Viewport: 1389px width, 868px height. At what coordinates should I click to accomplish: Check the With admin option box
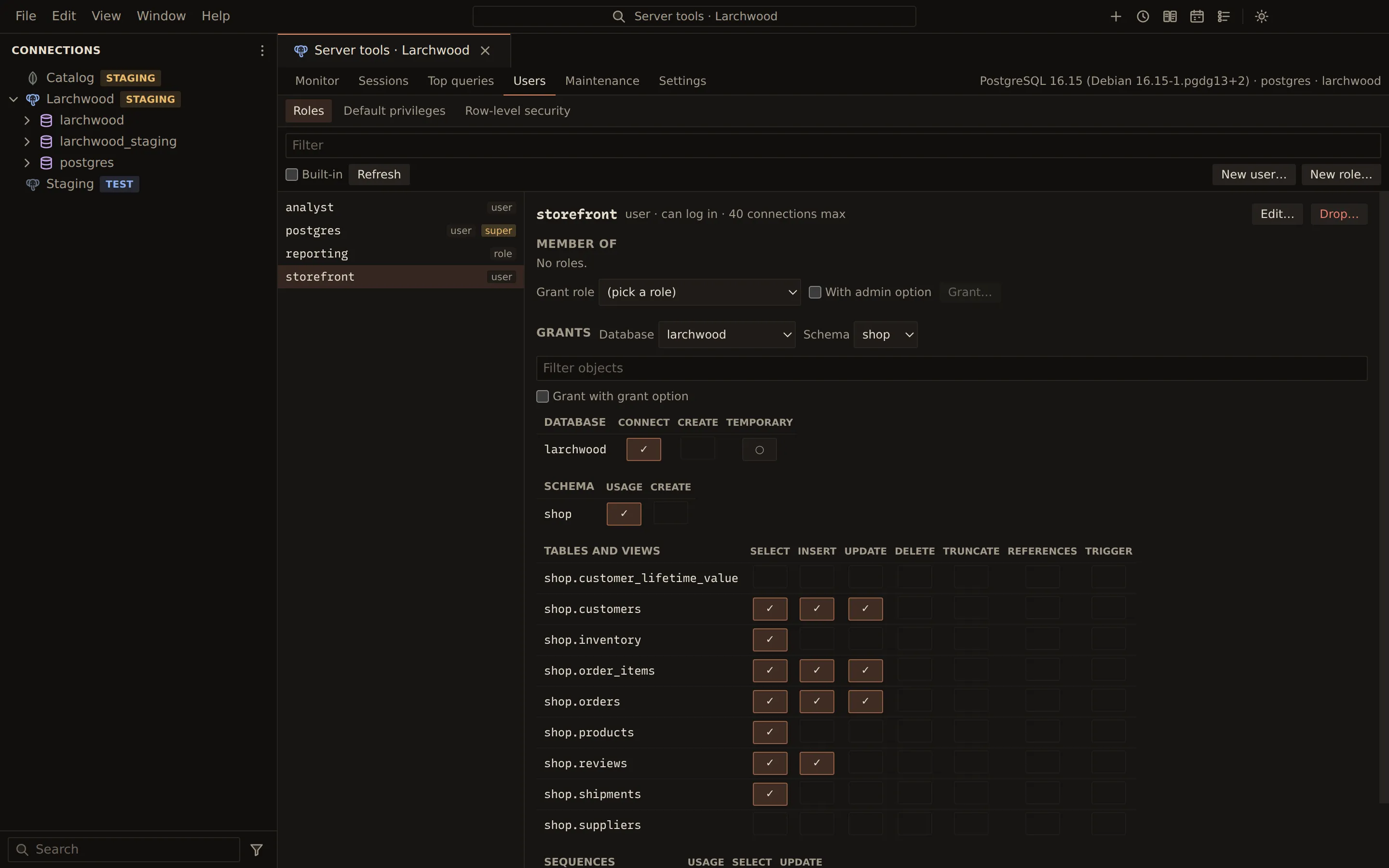click(x=815, y=292)
